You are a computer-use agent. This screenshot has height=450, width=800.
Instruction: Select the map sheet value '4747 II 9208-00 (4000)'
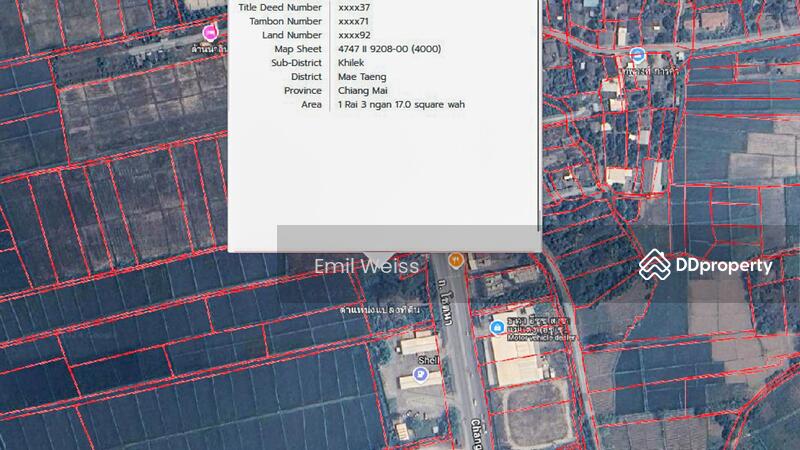[x=389, y=48]
